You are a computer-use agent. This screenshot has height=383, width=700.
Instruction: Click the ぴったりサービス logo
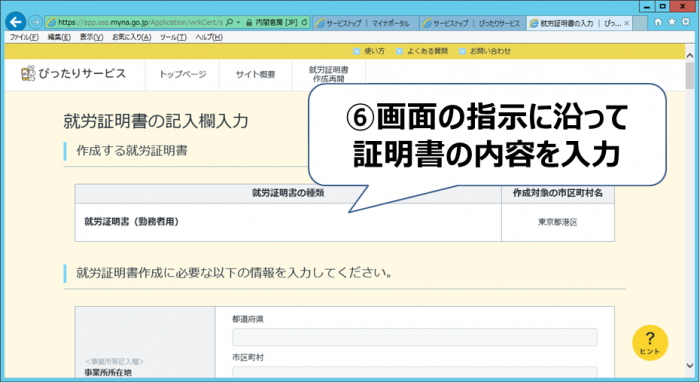[74, 74]
